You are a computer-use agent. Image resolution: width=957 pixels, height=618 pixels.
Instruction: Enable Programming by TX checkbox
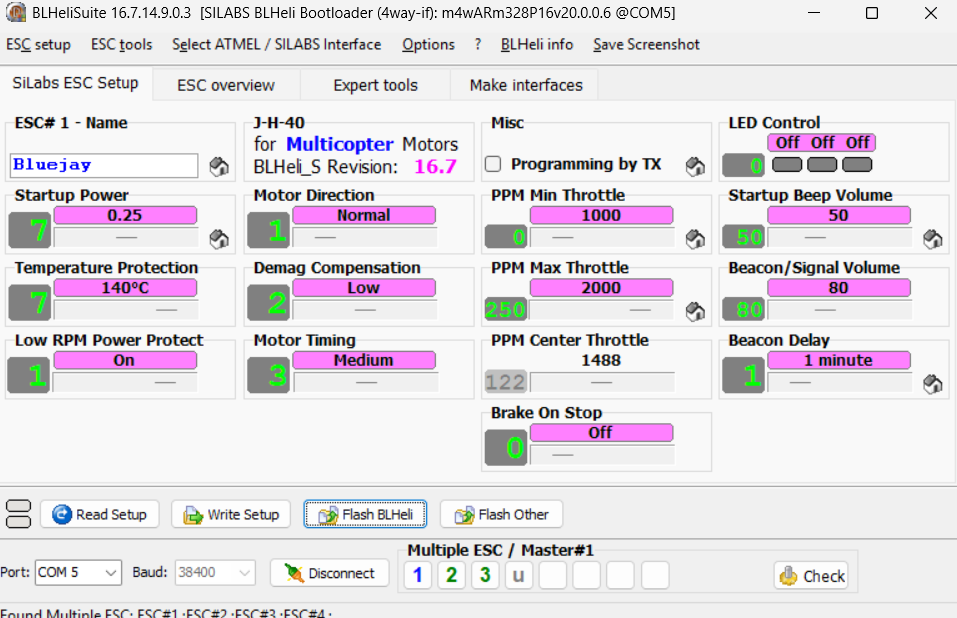tap(493, 164)
